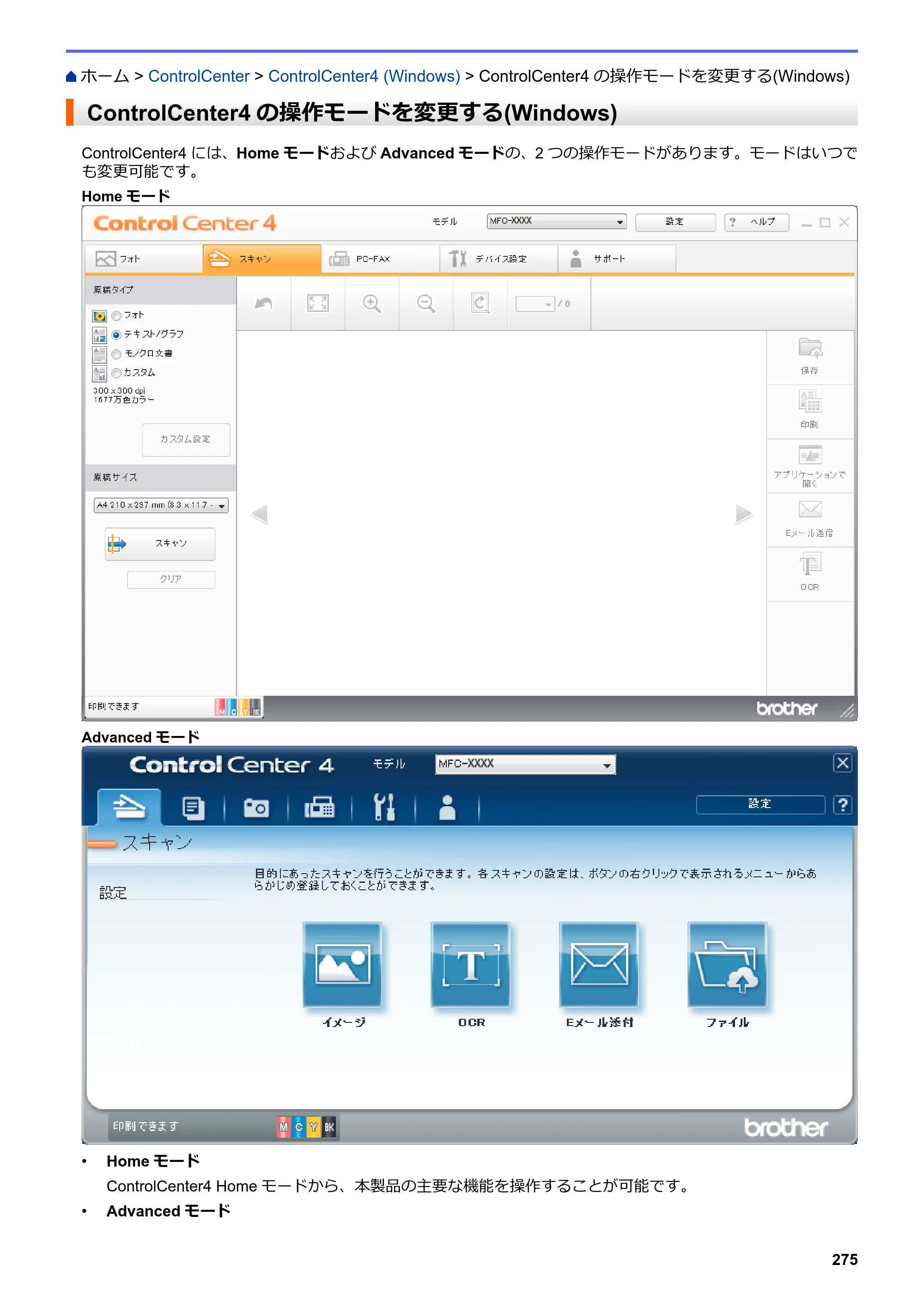924x1307 pixels.
Task: Click the Image scan button icon
Action: (x=342, y=965)
